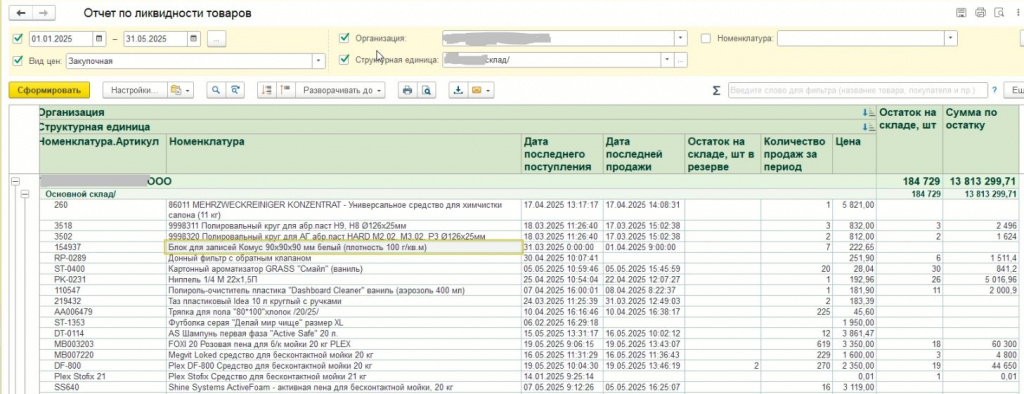Viewport: 1024px width, 394px height.
Task: Click the Ещё button on the right edge
Action: [x=1016, y=91]
